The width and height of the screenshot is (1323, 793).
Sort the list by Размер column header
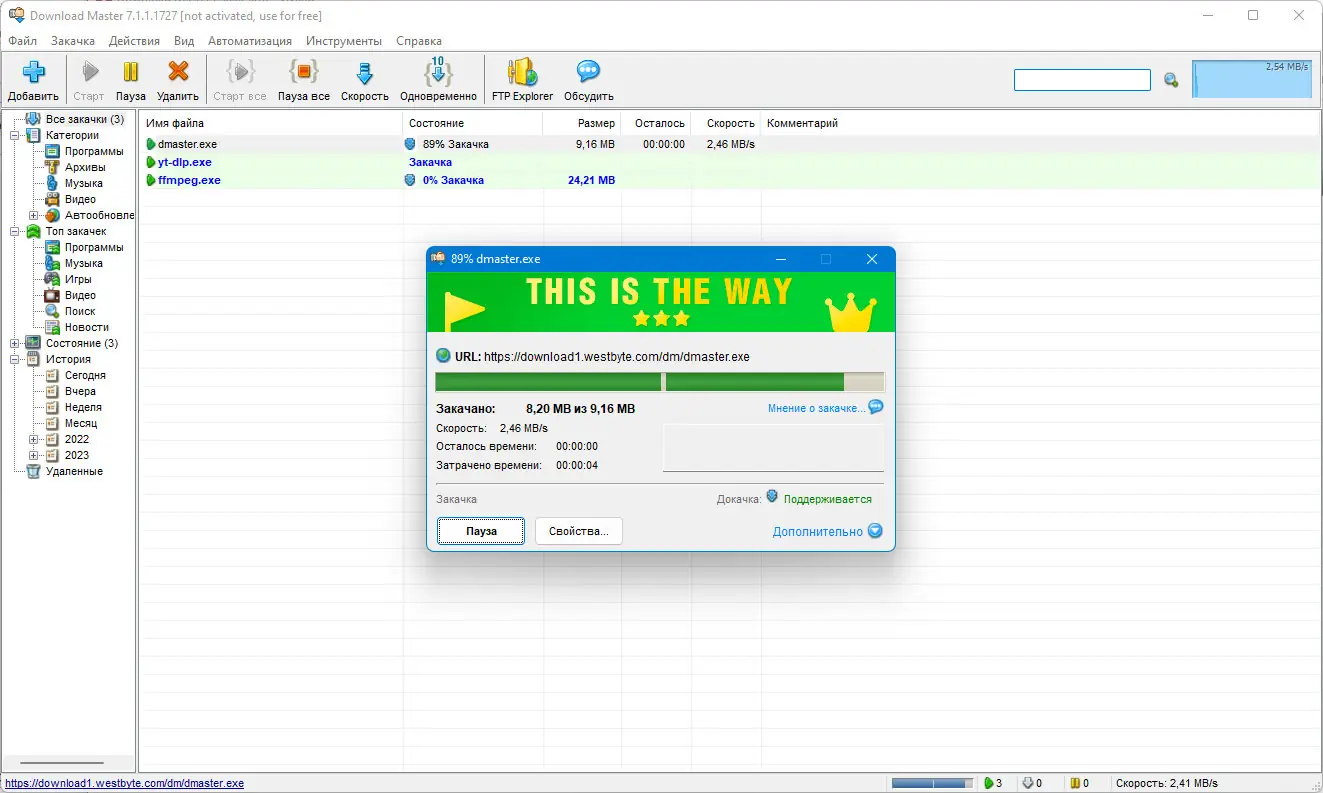point(582,123)
